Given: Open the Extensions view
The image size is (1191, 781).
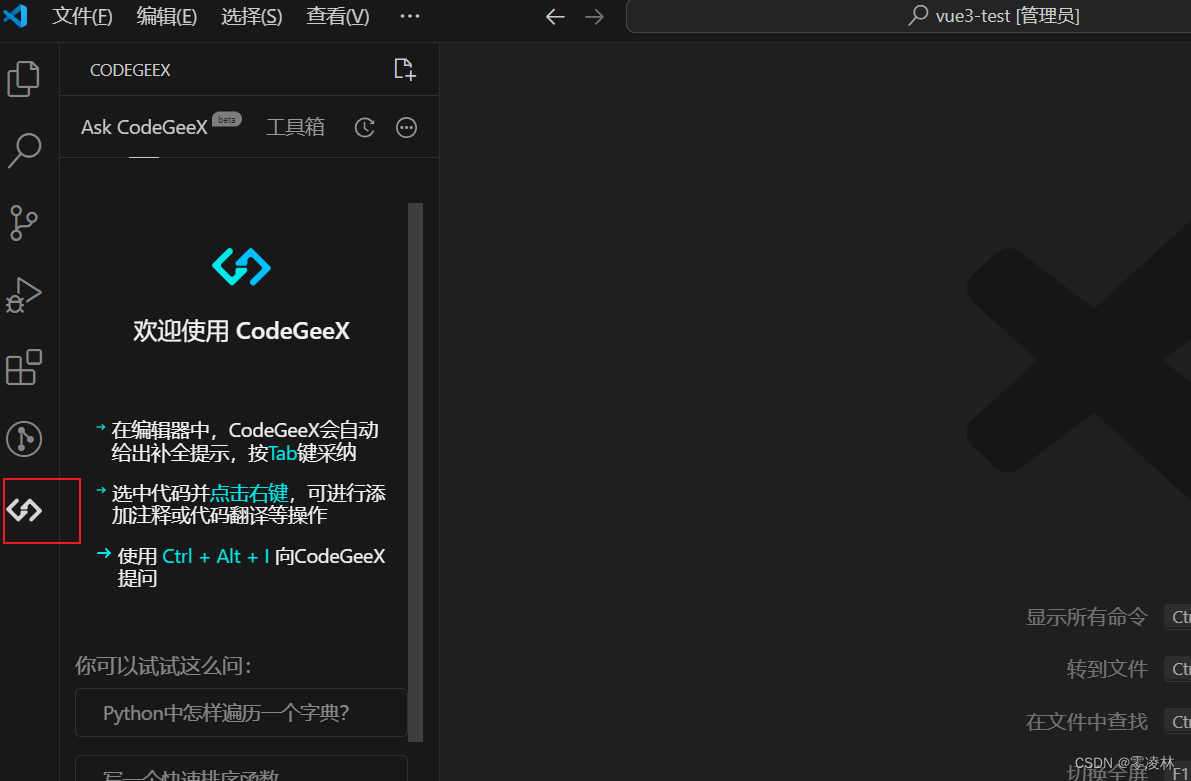Looking at the screenshot, I should click(24, 367).
